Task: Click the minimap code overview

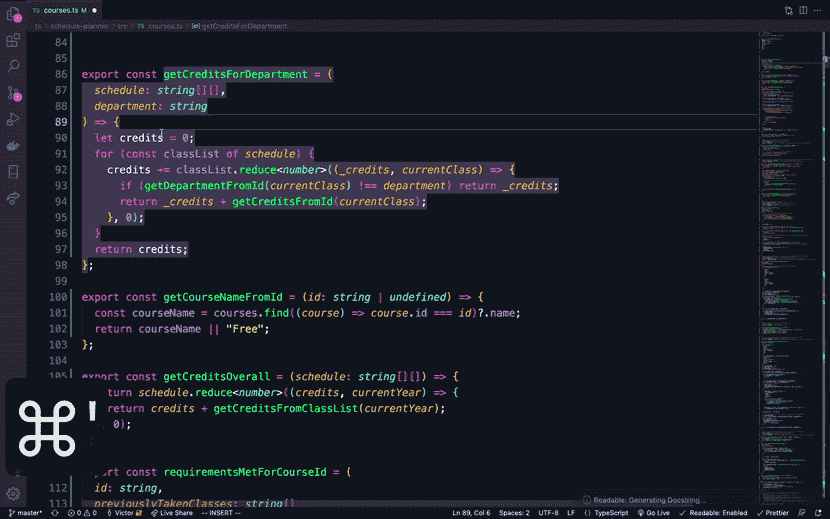Action: [790, 265]
